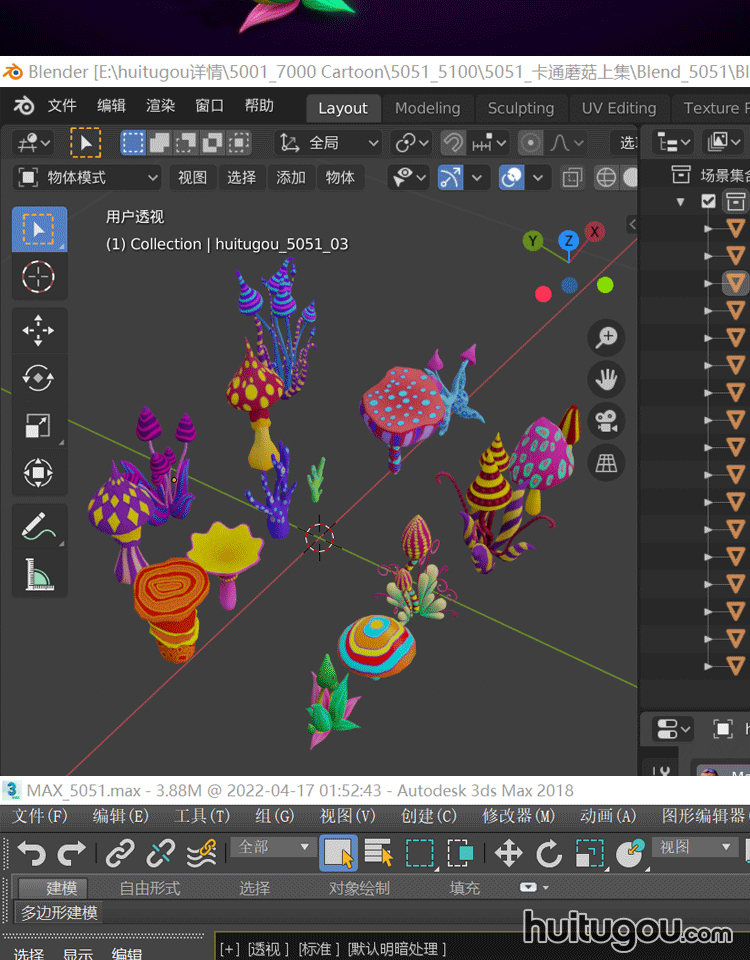Image resolution: width=750 pixels, height=960 pixels.
Task: Toggle perspective/orthographic grid view button
Action: (606, 463)
